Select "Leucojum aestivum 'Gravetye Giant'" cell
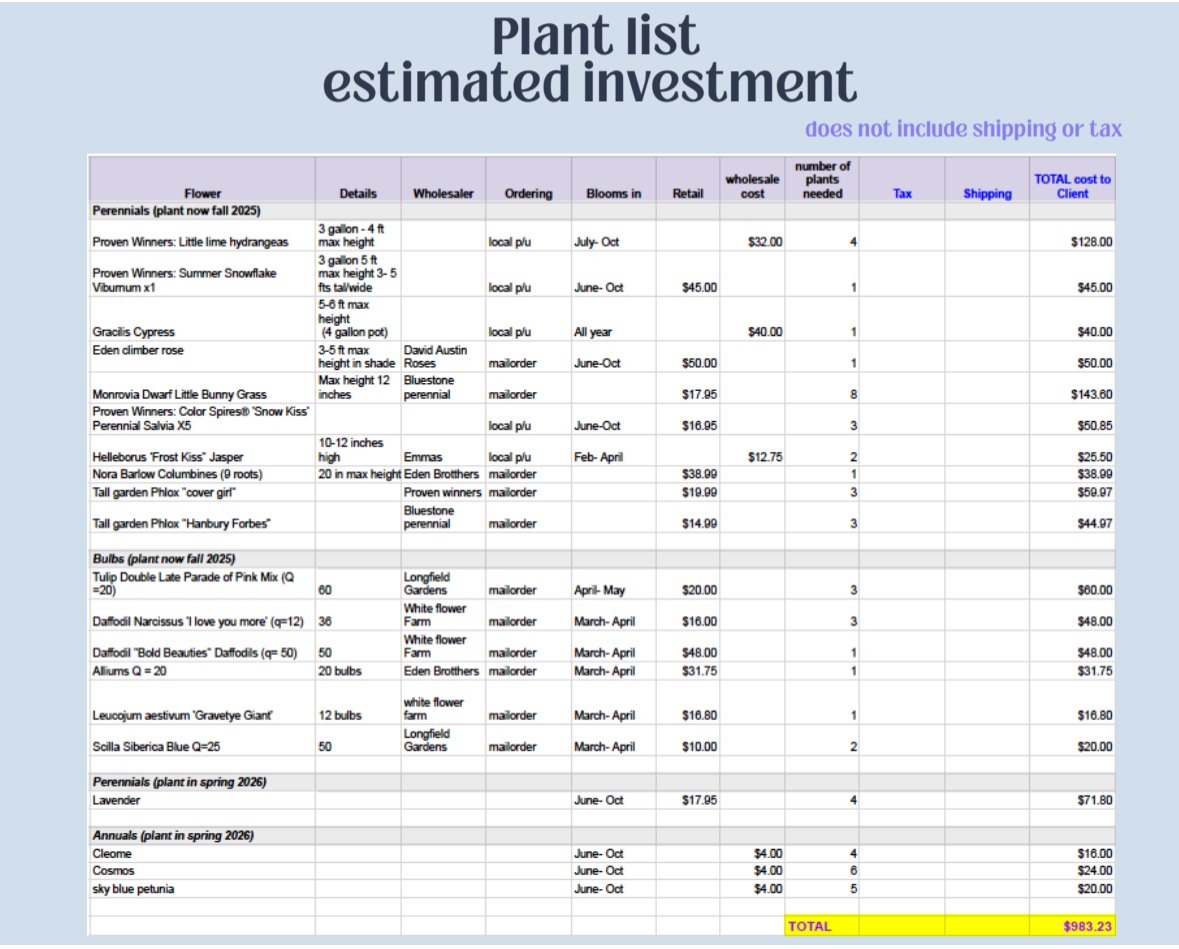This screenshot has height=949, width=1179. coord(202,702)
